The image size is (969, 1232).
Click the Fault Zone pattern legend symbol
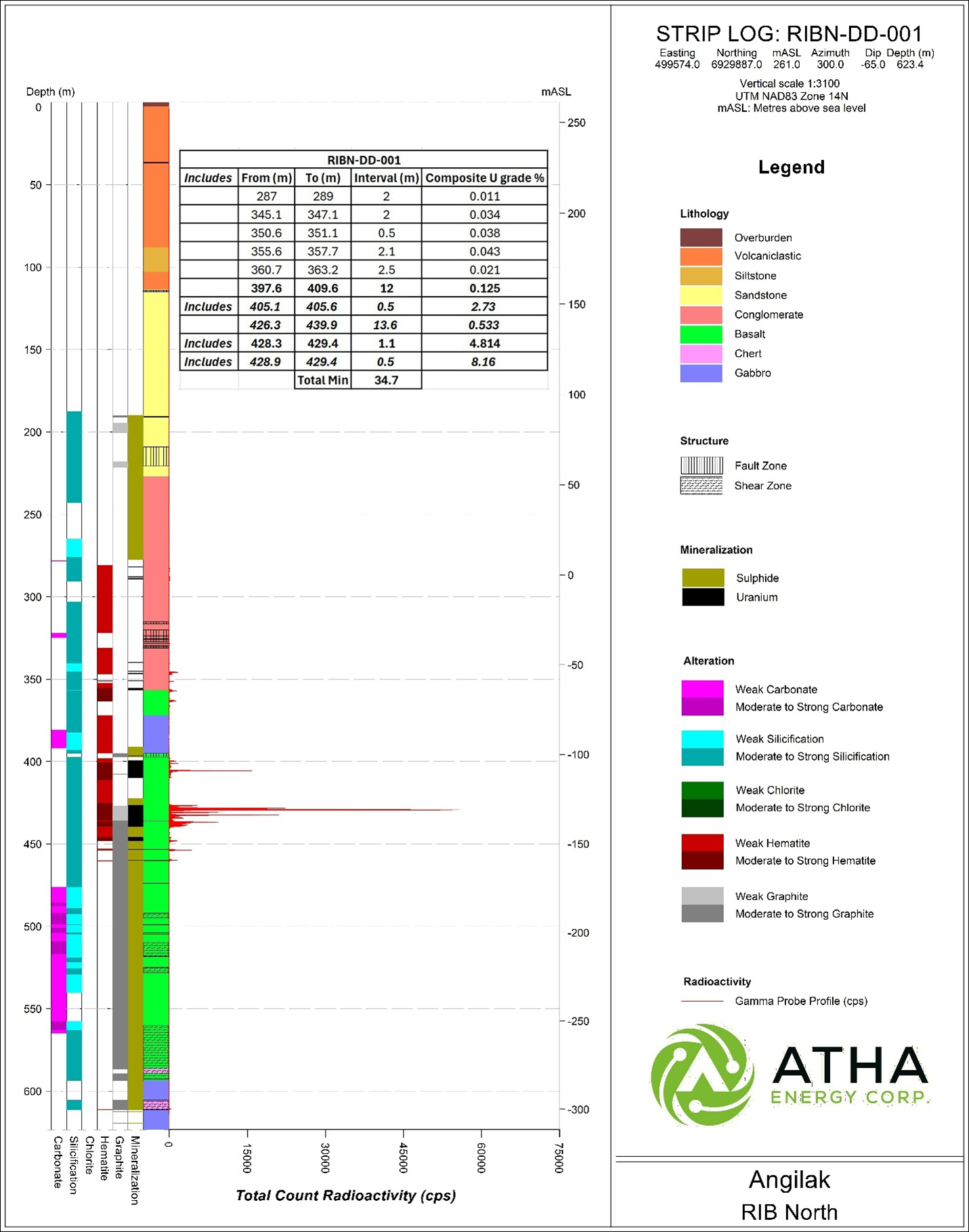(x=702, y=465)
